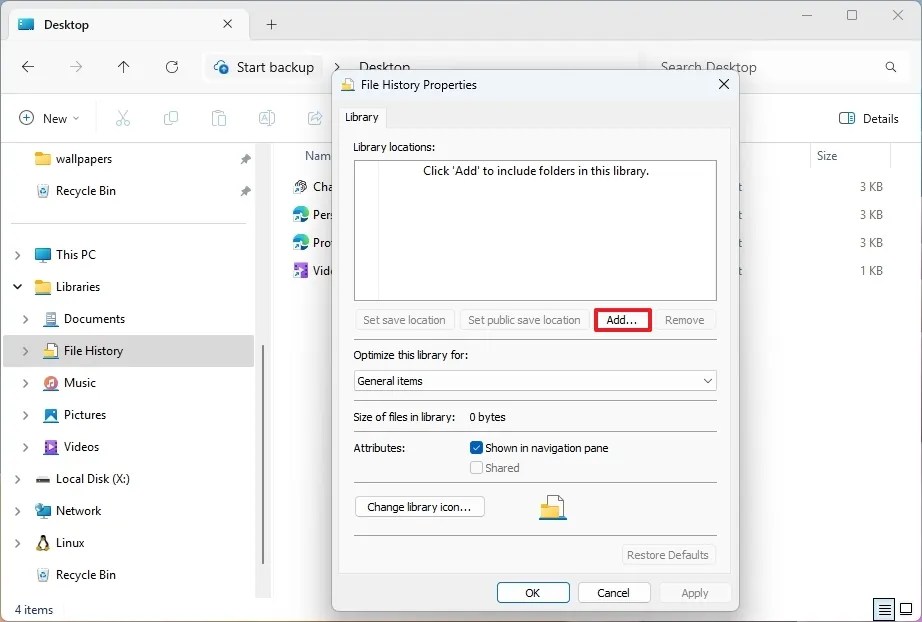Open Search Desktop with the magnifier icon

[889, 67]
